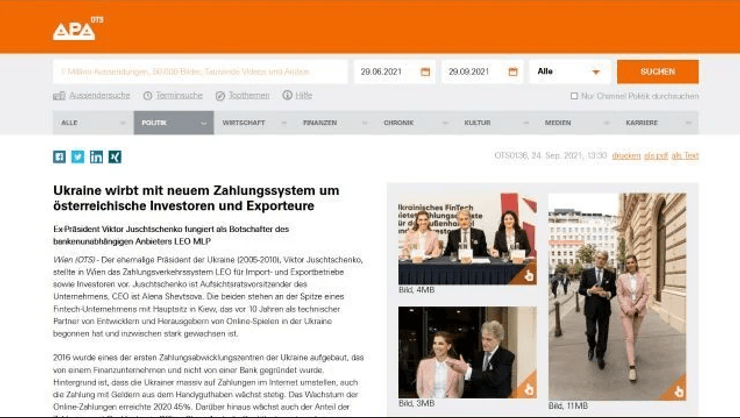Image resolution: width=740 pixels, height=418 pixels.
Task: Select the Finanzen channel tab
Action: coord(320,123)
